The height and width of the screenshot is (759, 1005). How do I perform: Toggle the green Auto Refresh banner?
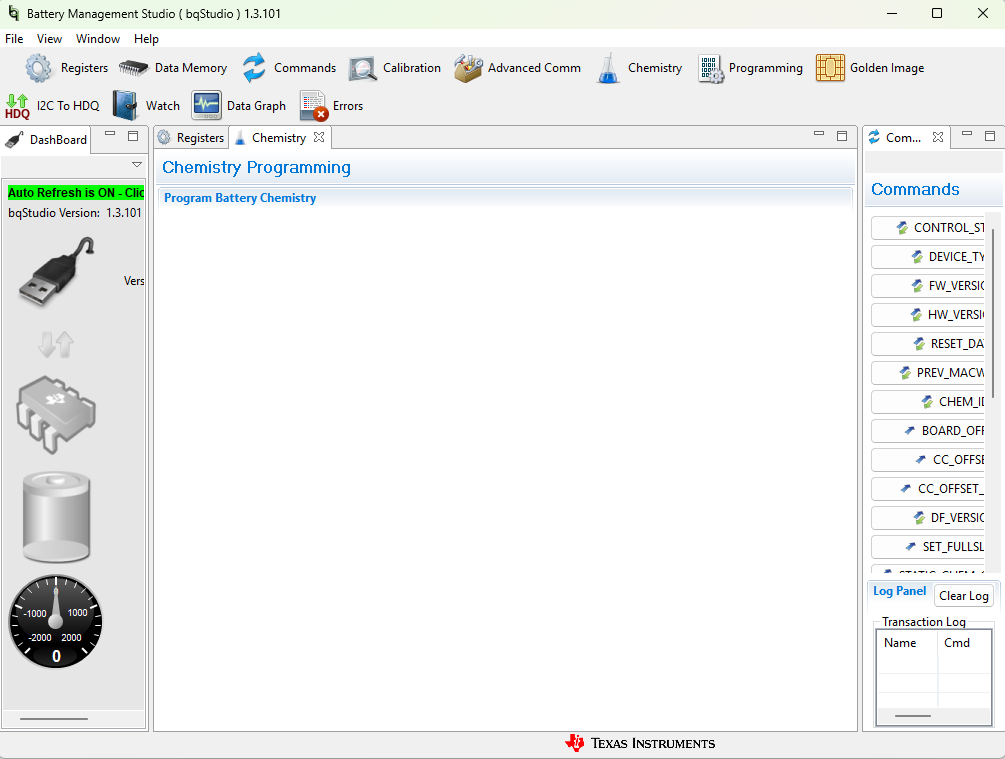(x=76, y=192)
